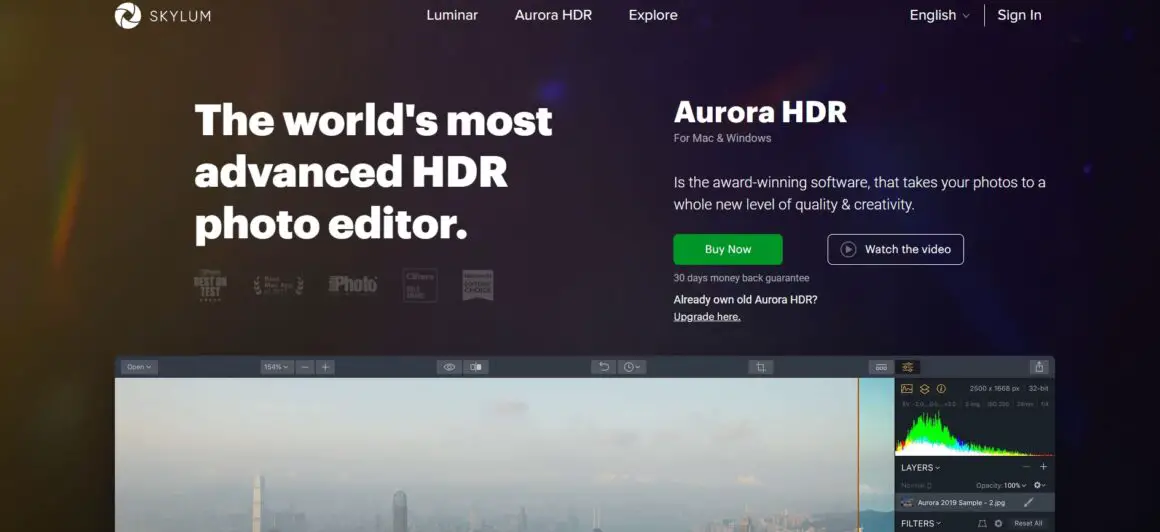
Task: Click the square outlined award badge
Action: (419, 285)
